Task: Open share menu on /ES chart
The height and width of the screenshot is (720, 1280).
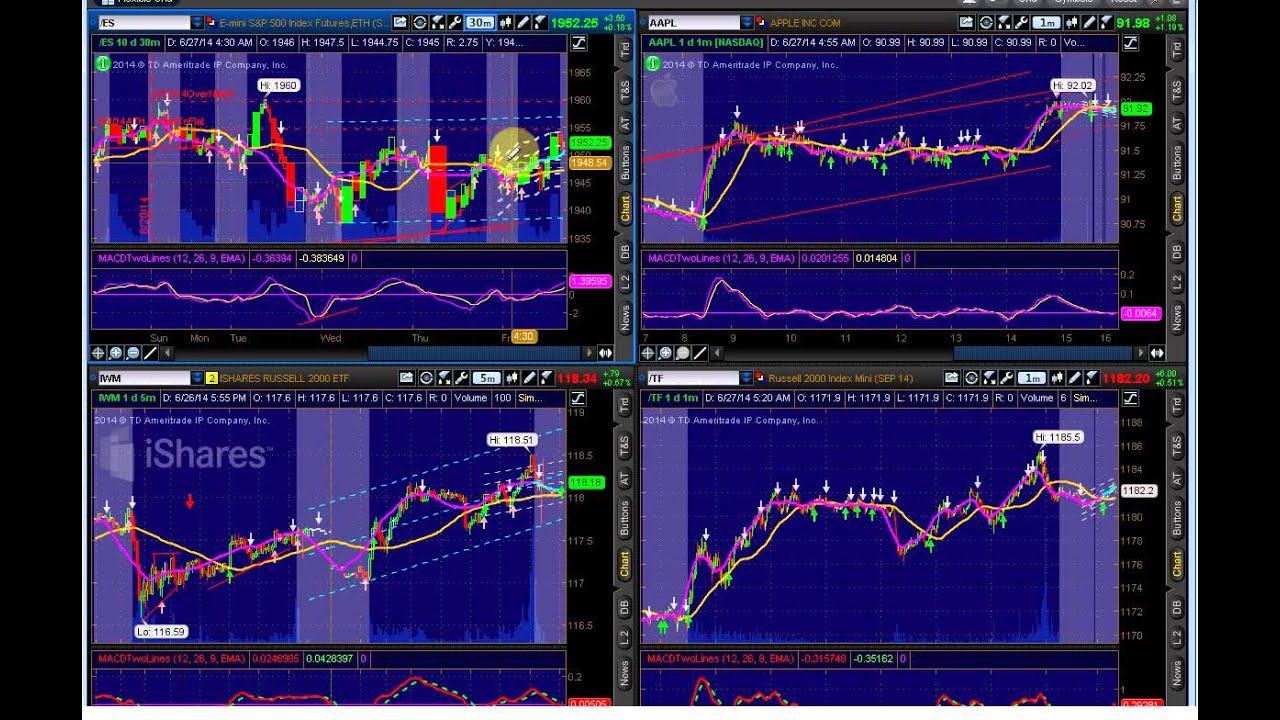Action: 401,22
